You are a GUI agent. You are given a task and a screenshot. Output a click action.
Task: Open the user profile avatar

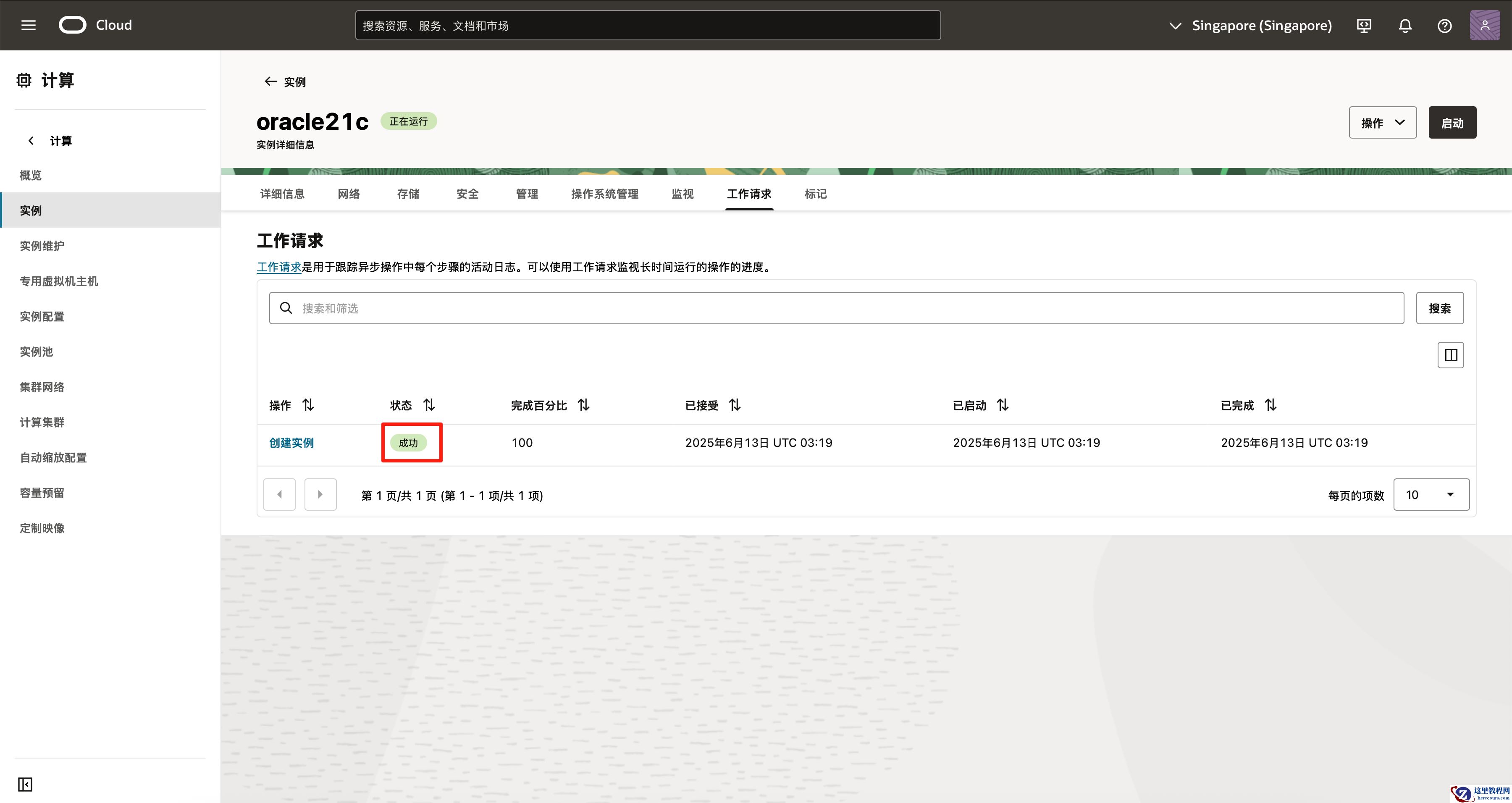coord(1484,25)
